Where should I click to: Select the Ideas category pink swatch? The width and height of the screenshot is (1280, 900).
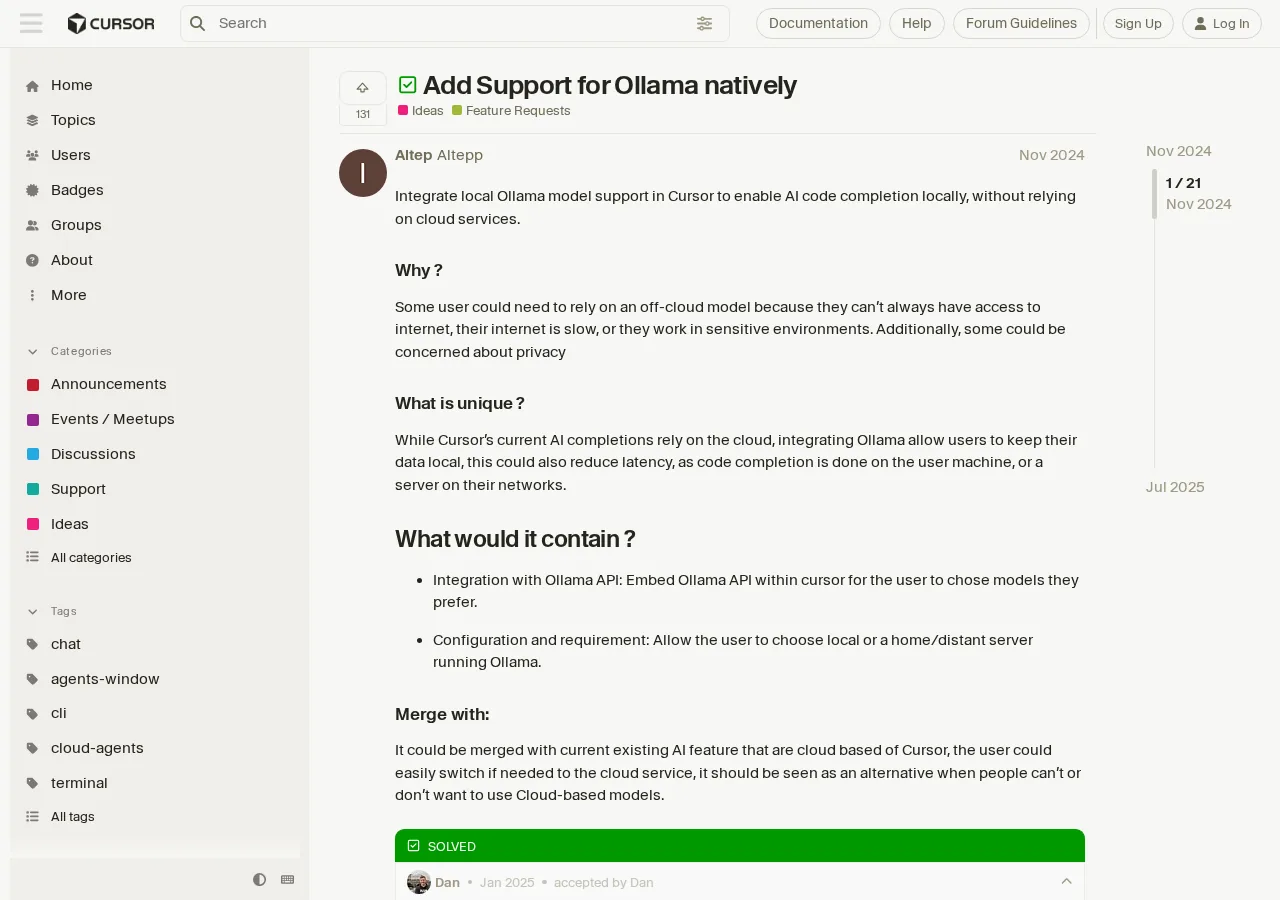[x=33, y=524]
